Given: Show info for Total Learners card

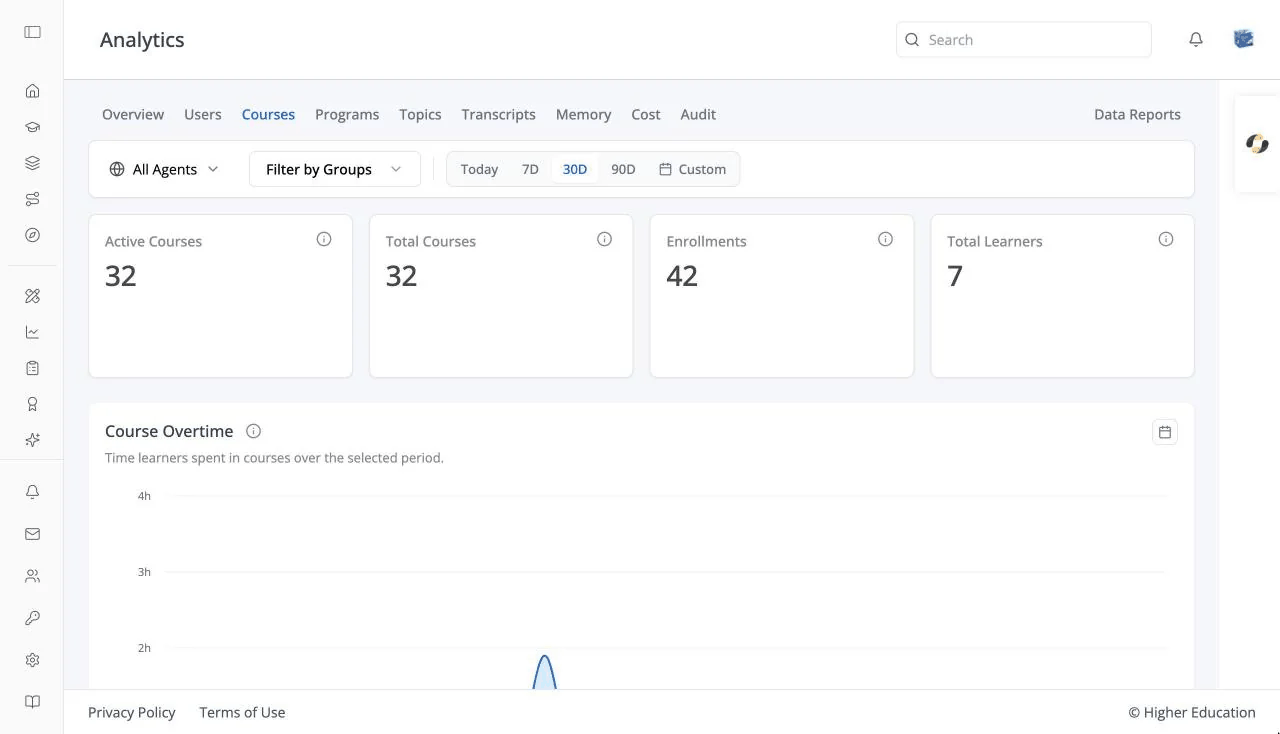Looking at the screenshot, I should tap(1166, 239).
